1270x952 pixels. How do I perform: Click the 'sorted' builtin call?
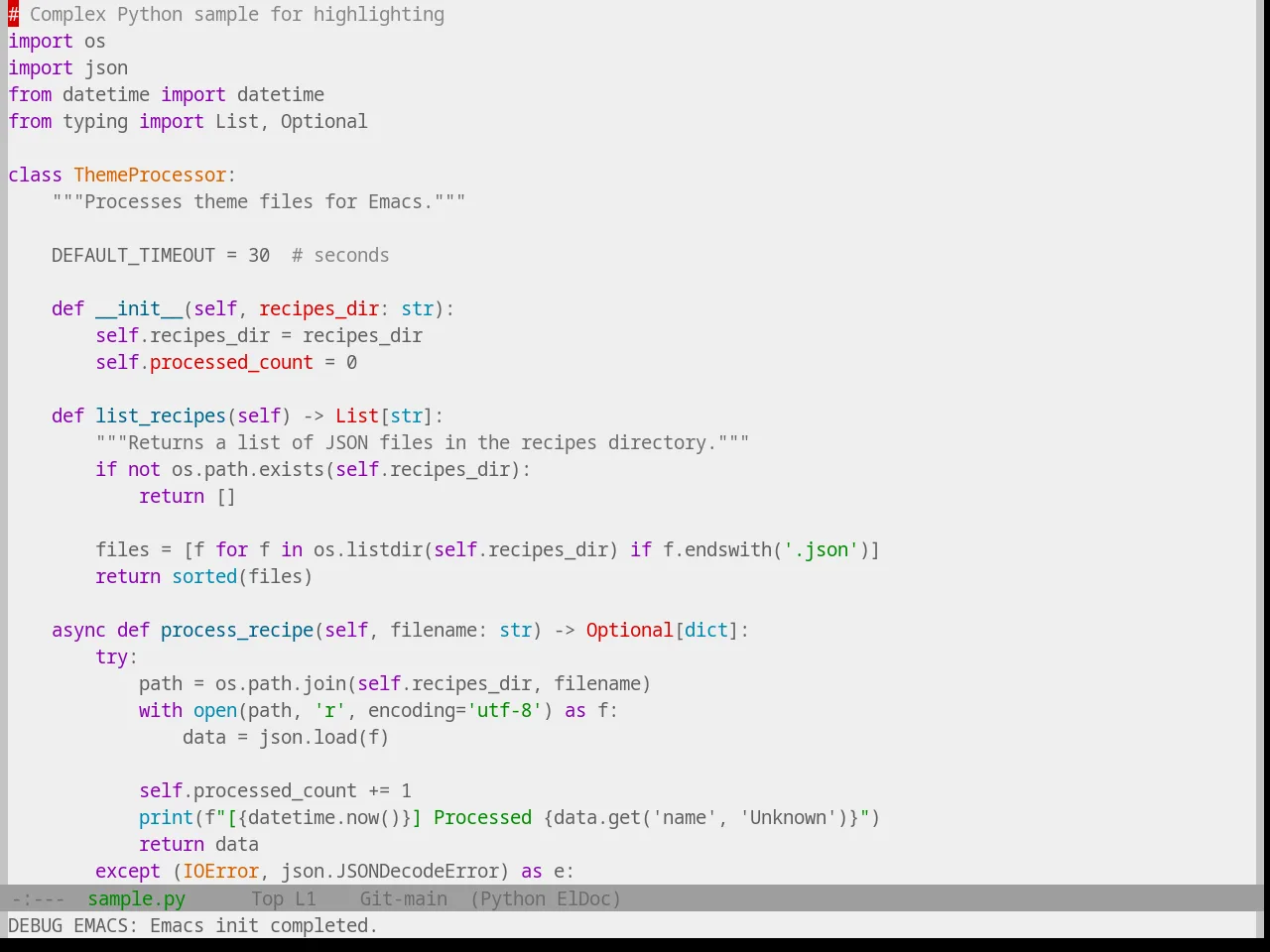[x=204, y=576]
